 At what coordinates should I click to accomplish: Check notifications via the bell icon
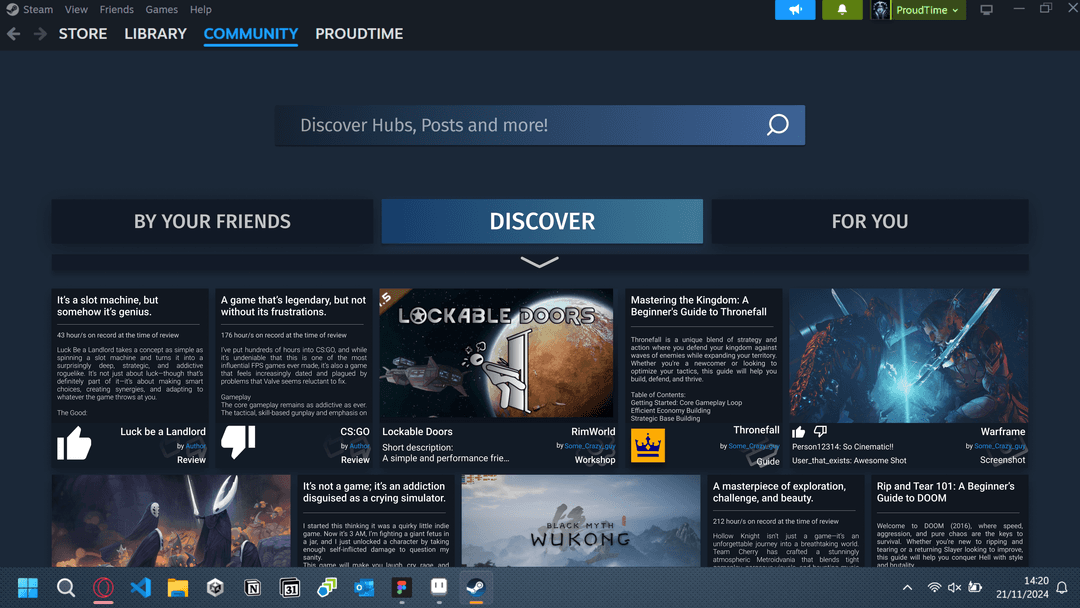coord(841,9)
